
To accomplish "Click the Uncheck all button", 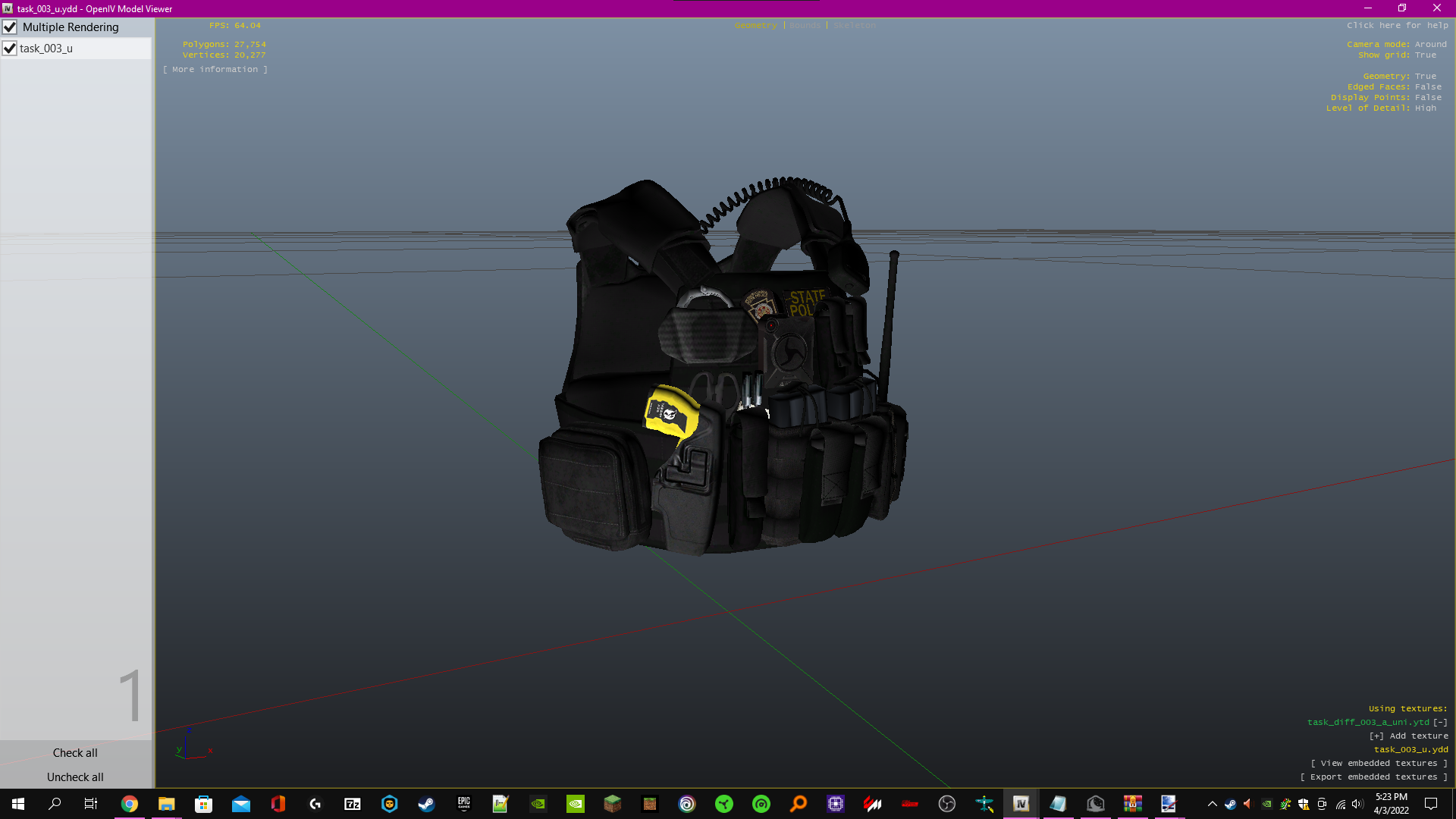I will [x=75, y=777].
